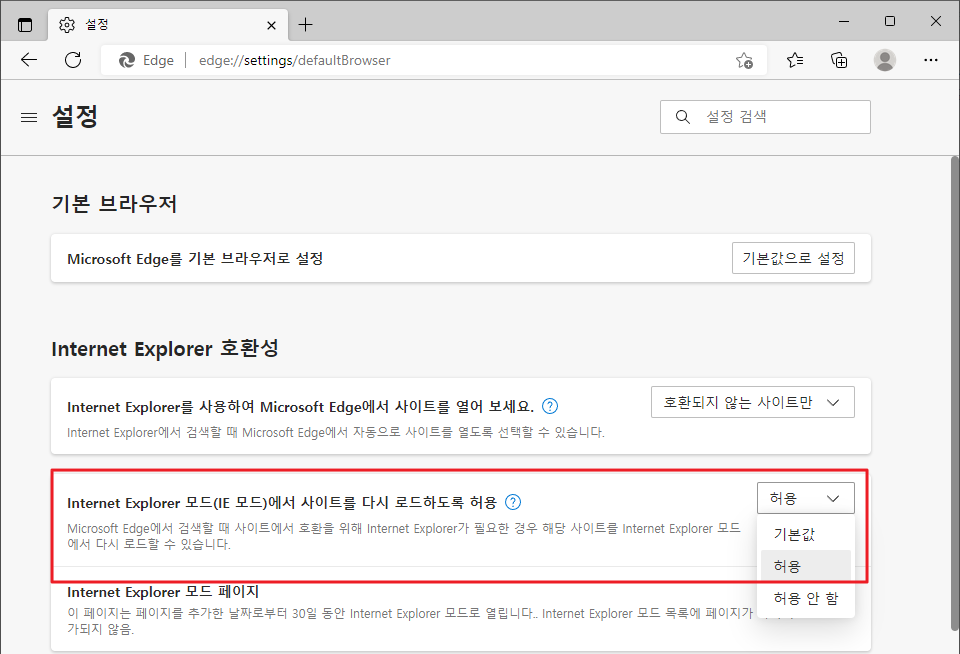The width and height of the screenshot is (960, 654).
Task: Minimize the Edge window
Action: coord(844,21)
